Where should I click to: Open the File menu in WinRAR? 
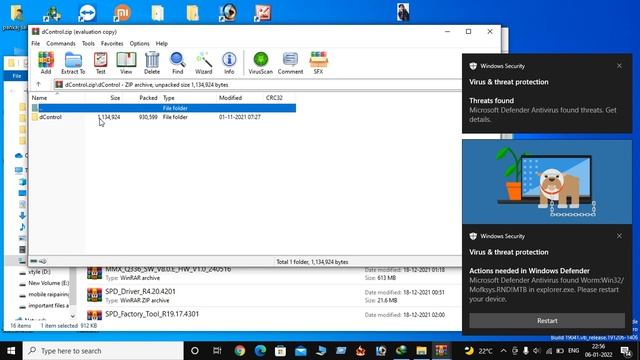36,43
